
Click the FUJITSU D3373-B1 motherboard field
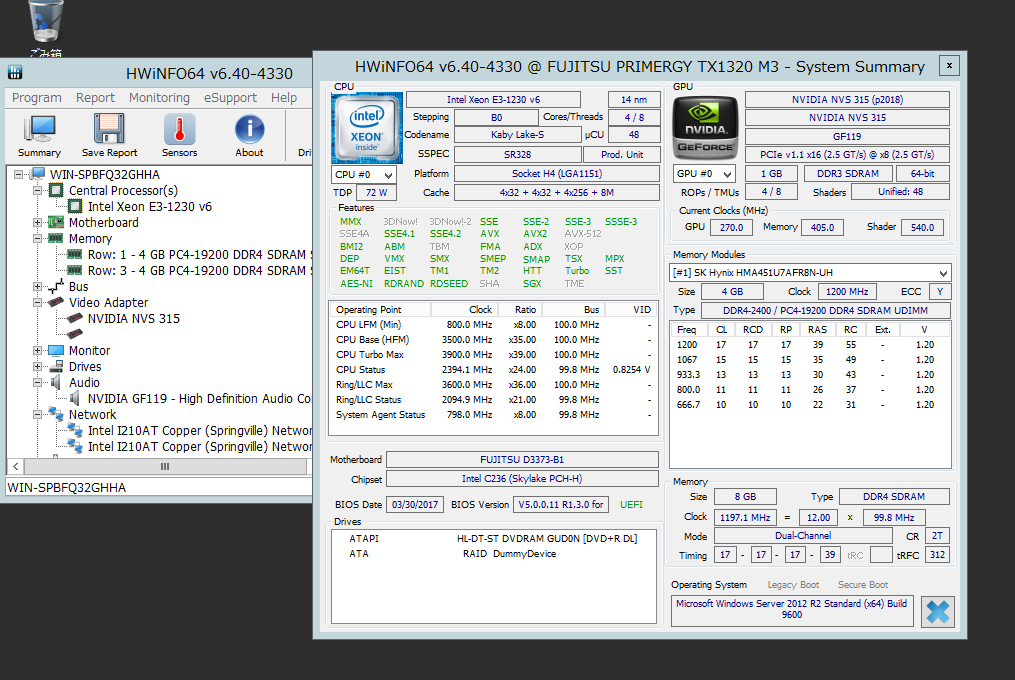tap(522, 460)
